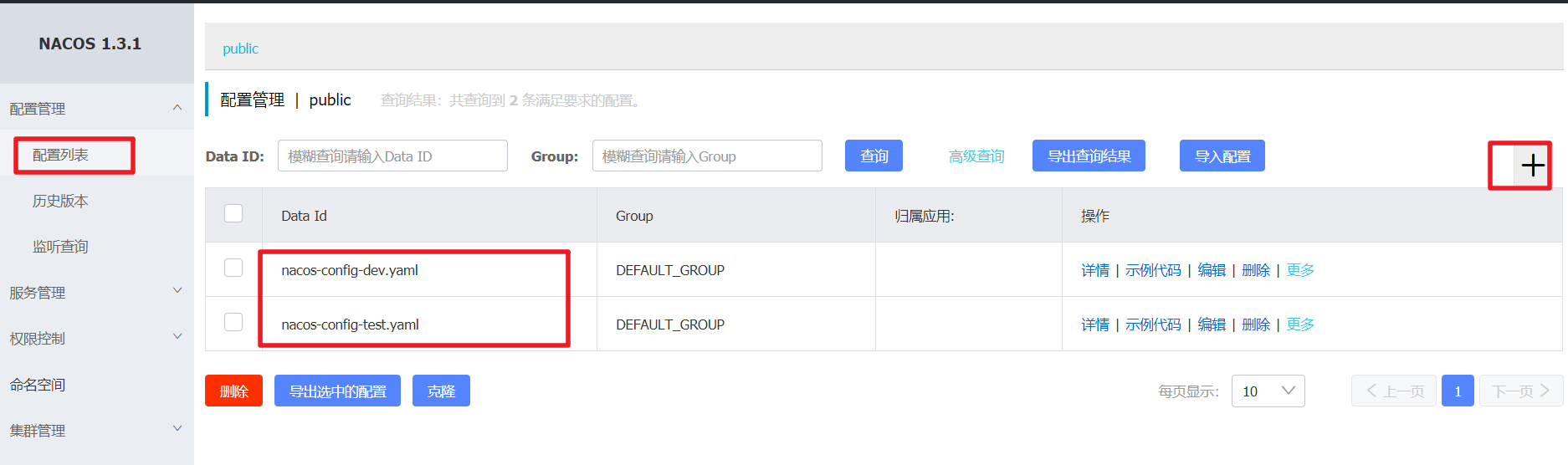Toggle the select-all header checkbox

(x=233, y=213)
